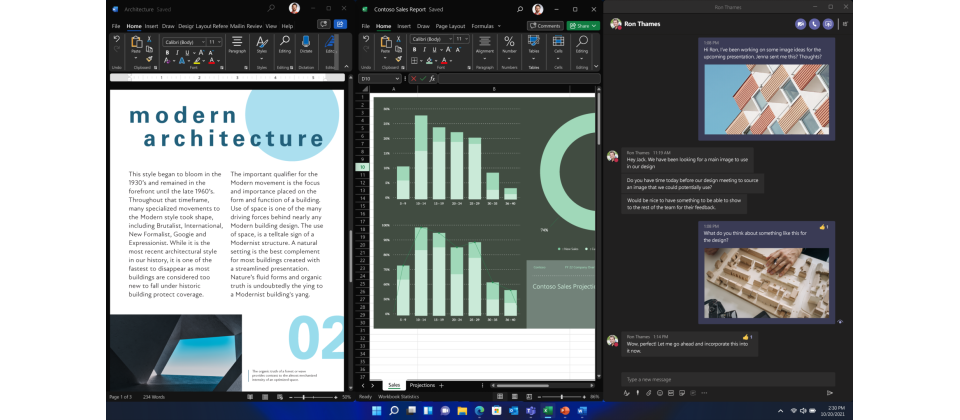Toggle Bold in Word's Font group
The width and height of the screenshot is (960, 420).
pyautogui.click(x=167, y=53)
